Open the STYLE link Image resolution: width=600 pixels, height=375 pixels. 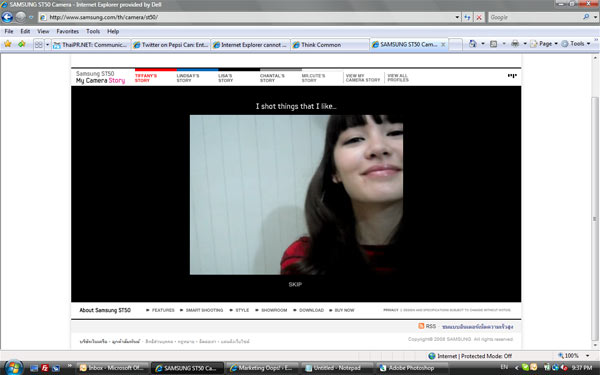[x=242, y=310]
